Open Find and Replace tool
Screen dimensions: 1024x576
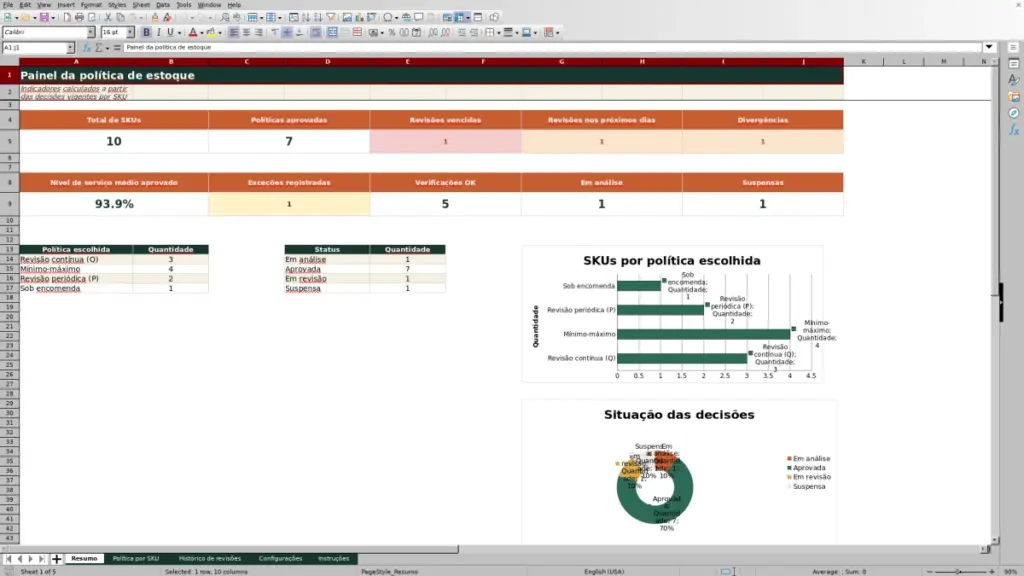(225, 18)
